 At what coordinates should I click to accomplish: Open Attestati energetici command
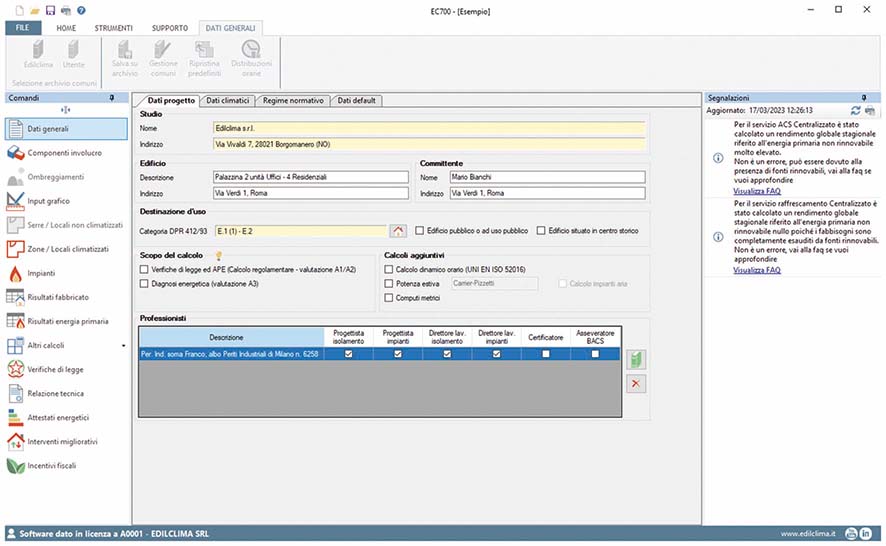tap(67, 418)
